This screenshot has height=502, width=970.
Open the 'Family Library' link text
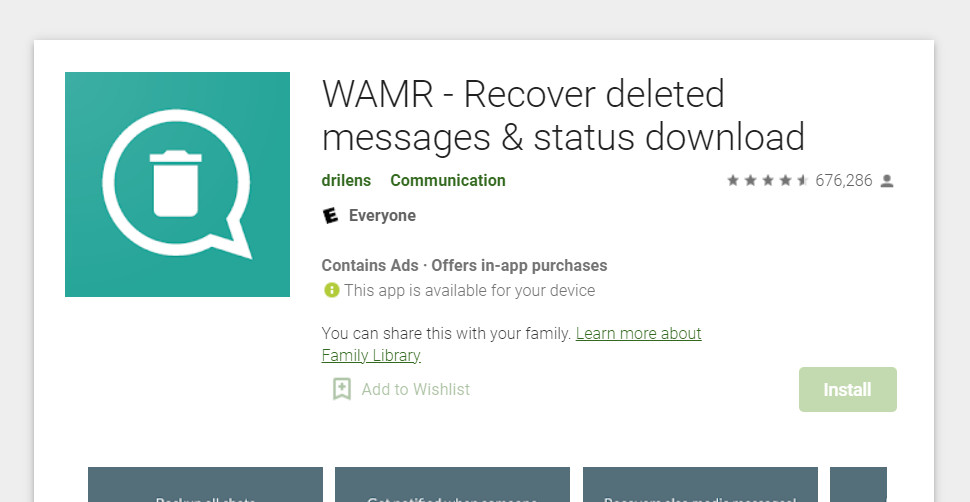[x=371, y=355]
